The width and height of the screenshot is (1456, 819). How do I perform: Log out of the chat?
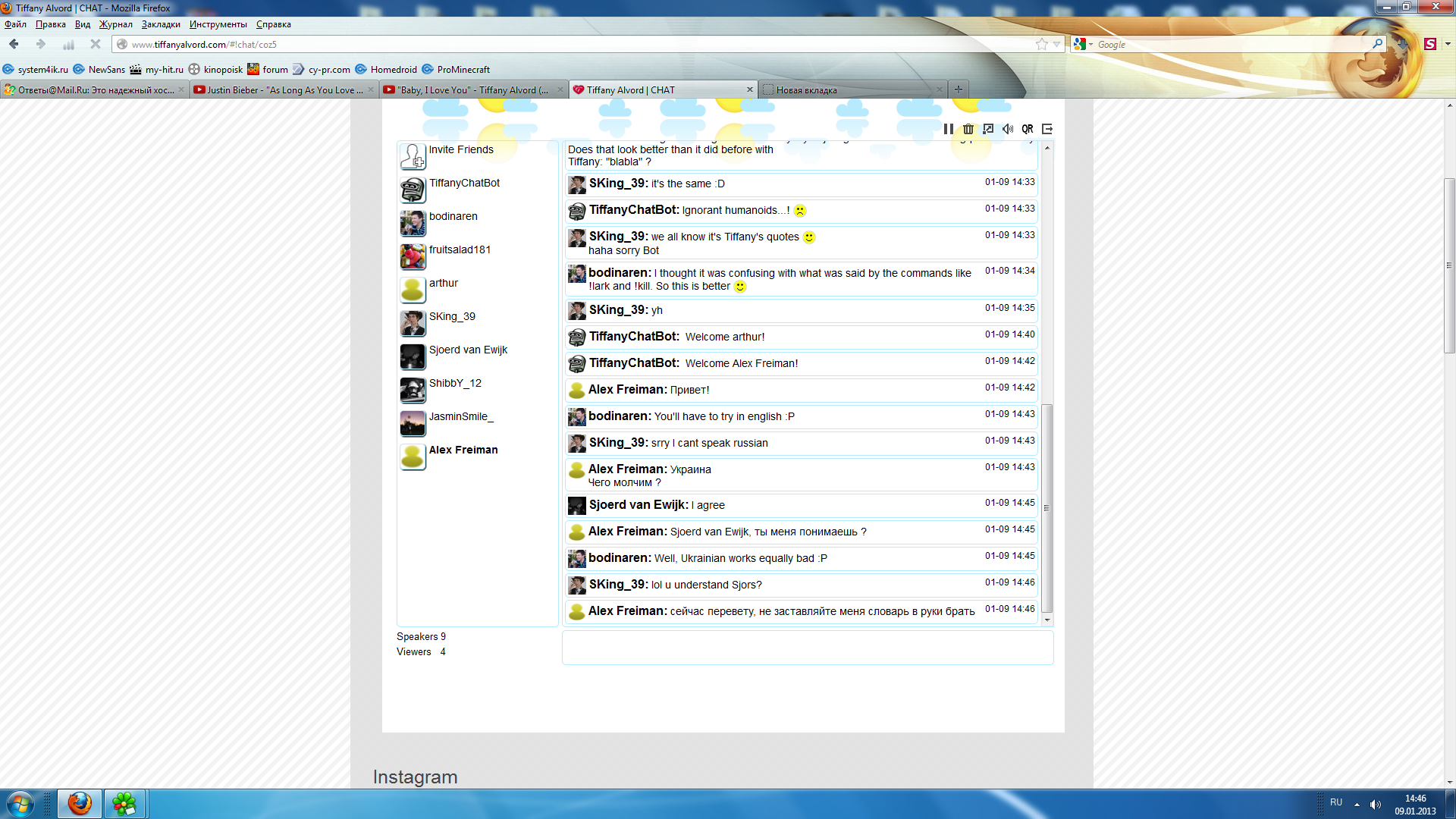[1047, 129]
